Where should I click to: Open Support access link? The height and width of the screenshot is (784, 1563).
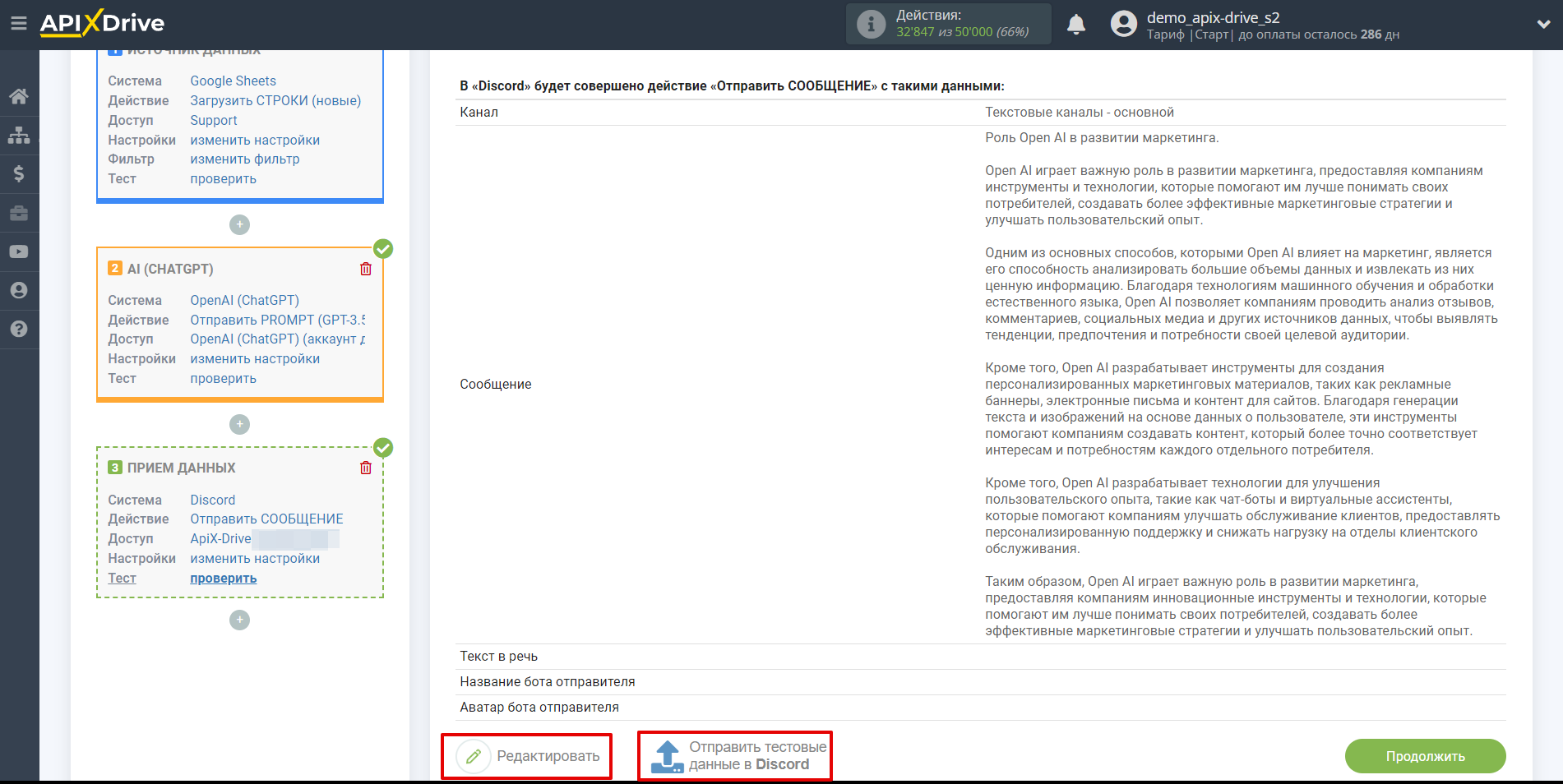point(214,120)
